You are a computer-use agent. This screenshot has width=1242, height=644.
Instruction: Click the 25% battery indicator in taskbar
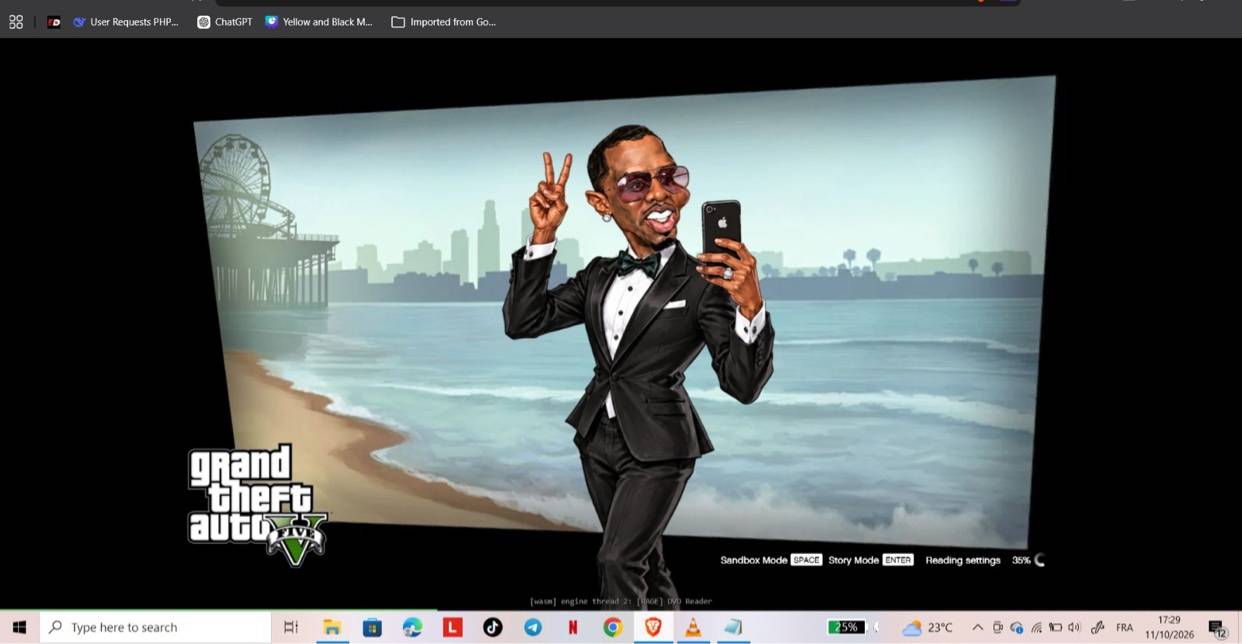click(846, 627)
